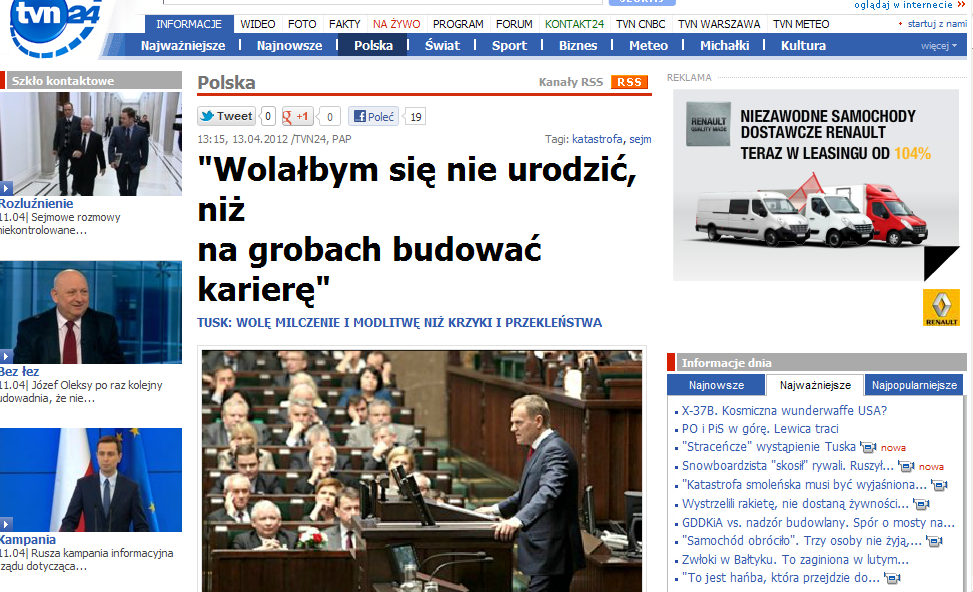This screenshot has height=592, width=973.
Task: Open the FAKTY section
Action: pyautogui.click(x=344, y=24)
